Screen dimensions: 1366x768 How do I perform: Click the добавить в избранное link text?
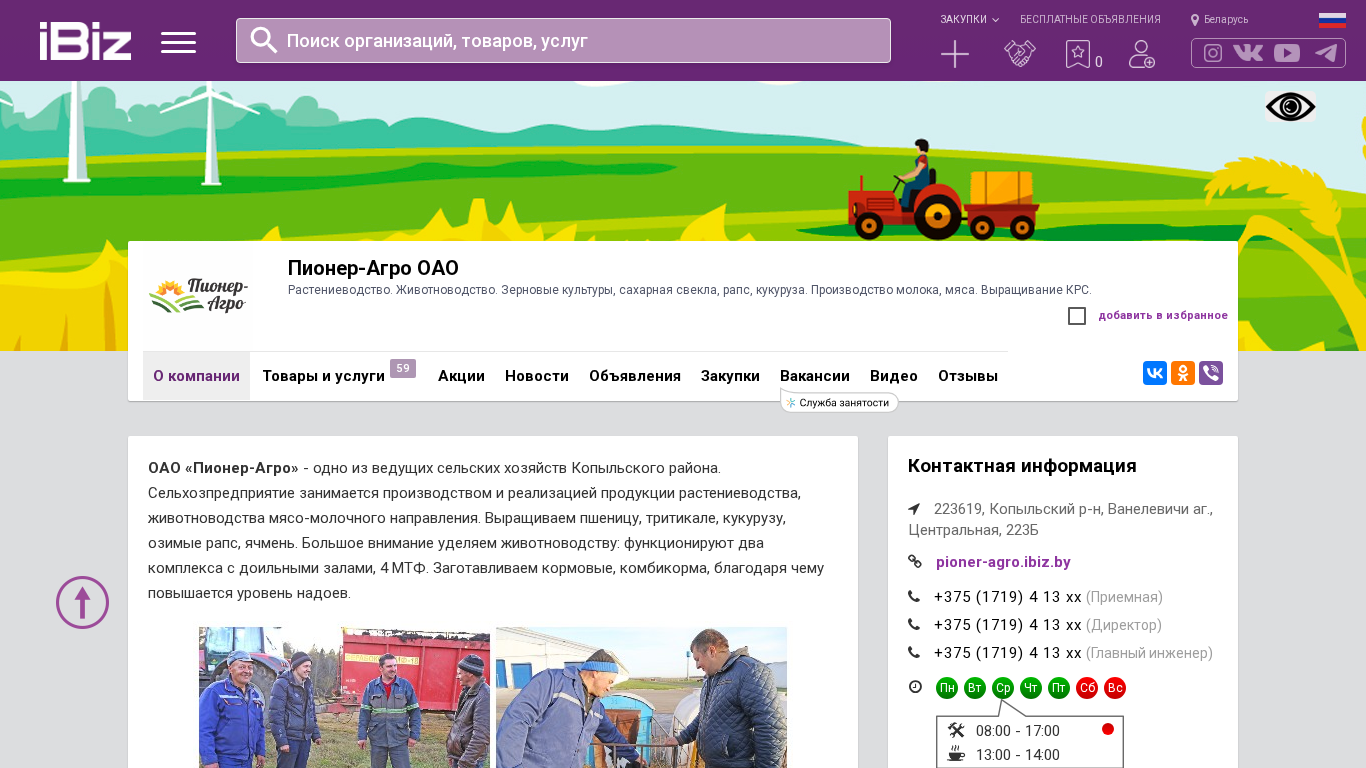coord(1163,316)
